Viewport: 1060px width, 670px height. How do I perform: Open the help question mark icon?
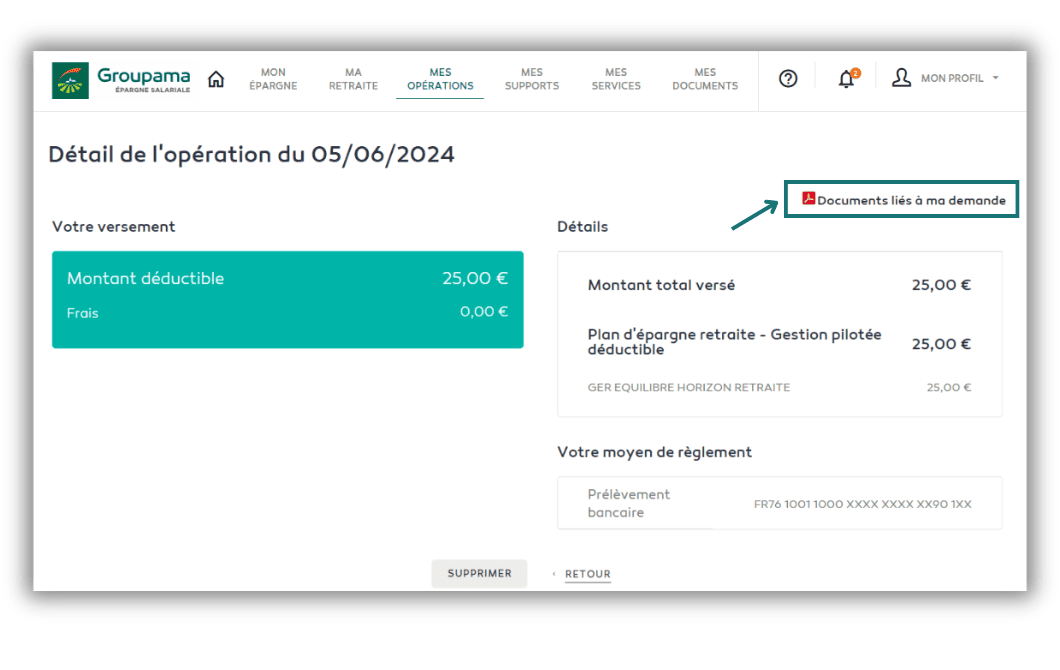coord(788,79)
